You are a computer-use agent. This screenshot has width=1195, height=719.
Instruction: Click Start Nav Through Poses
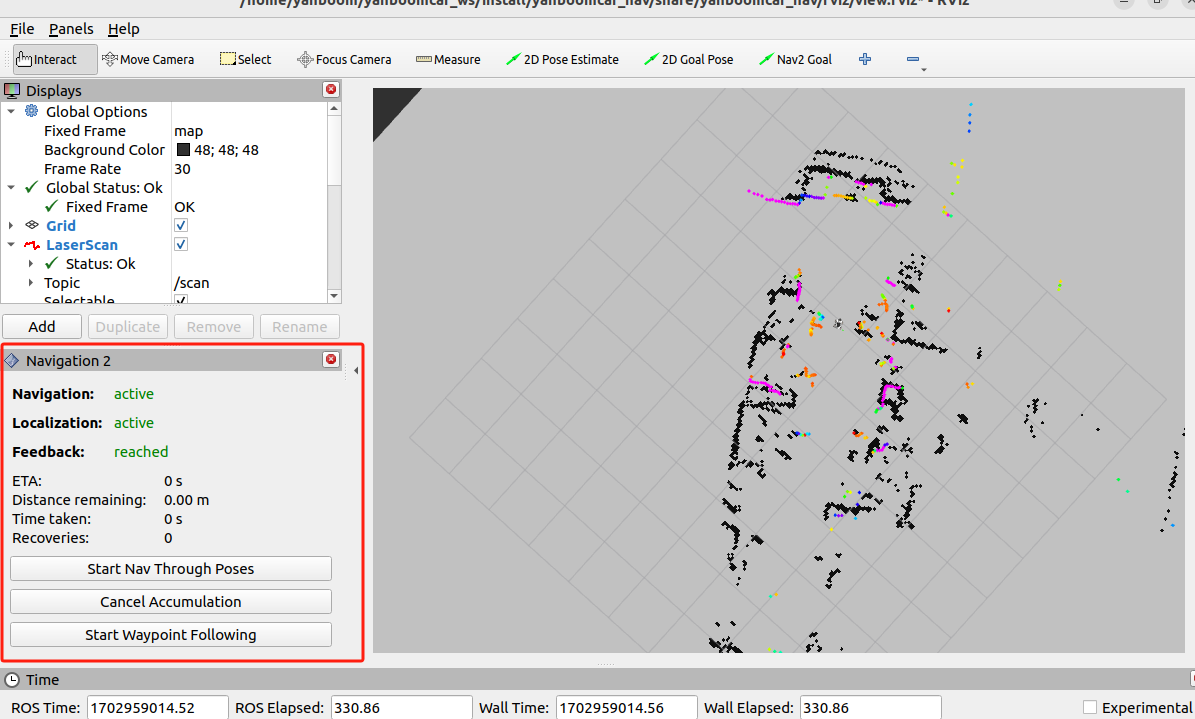171,569
